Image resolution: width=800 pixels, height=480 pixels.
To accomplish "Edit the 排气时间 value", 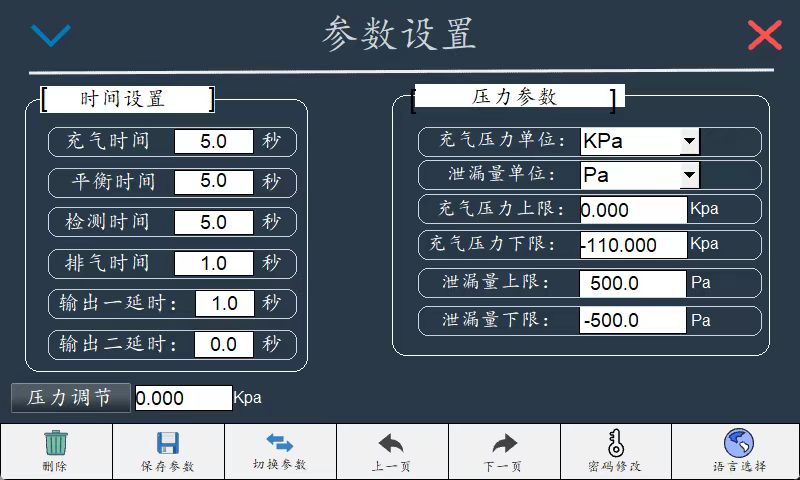I will 214,263.
